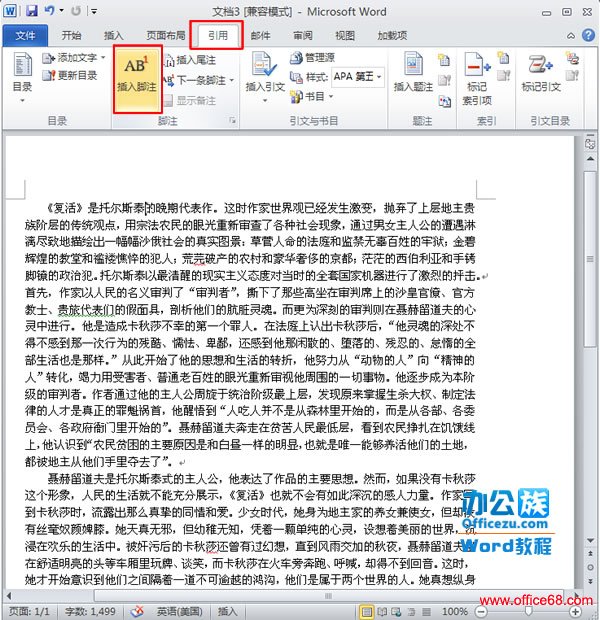Click 显示备注 button

[190, 100]
